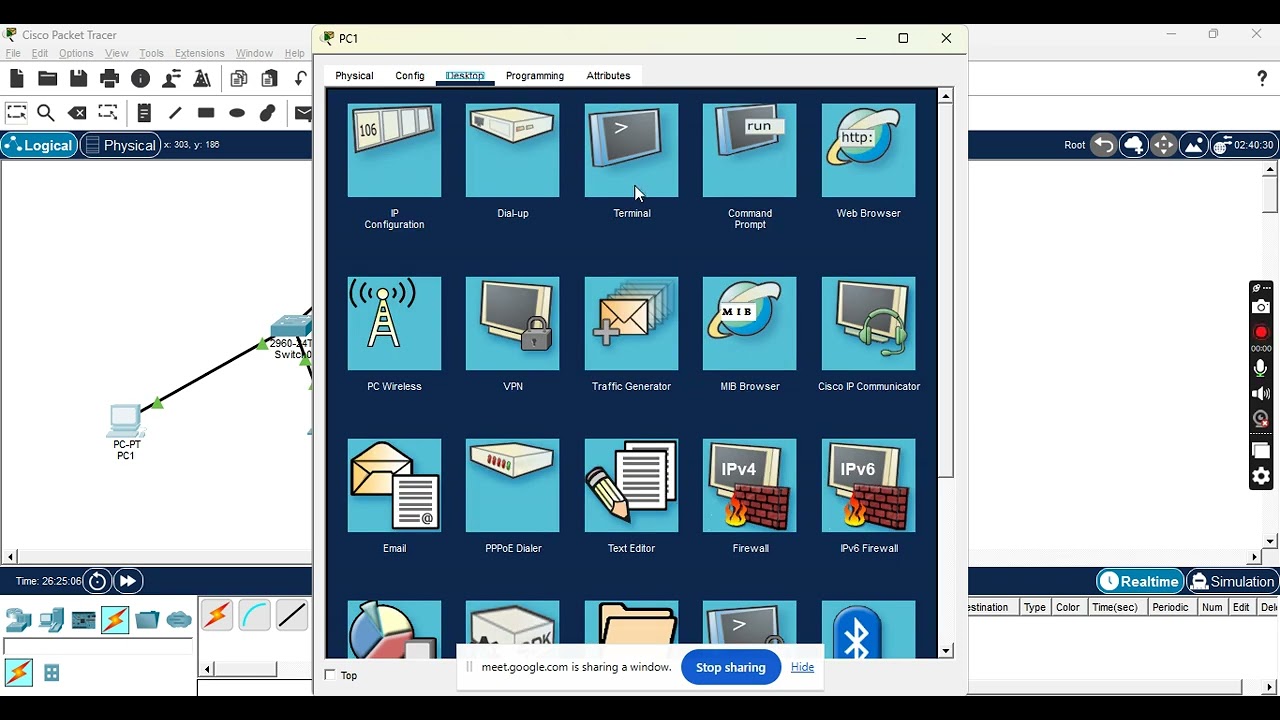The image size is (1280, 720).
Task: Create a new file in Packet Tracer toolbar
Action: pos(17,79)
